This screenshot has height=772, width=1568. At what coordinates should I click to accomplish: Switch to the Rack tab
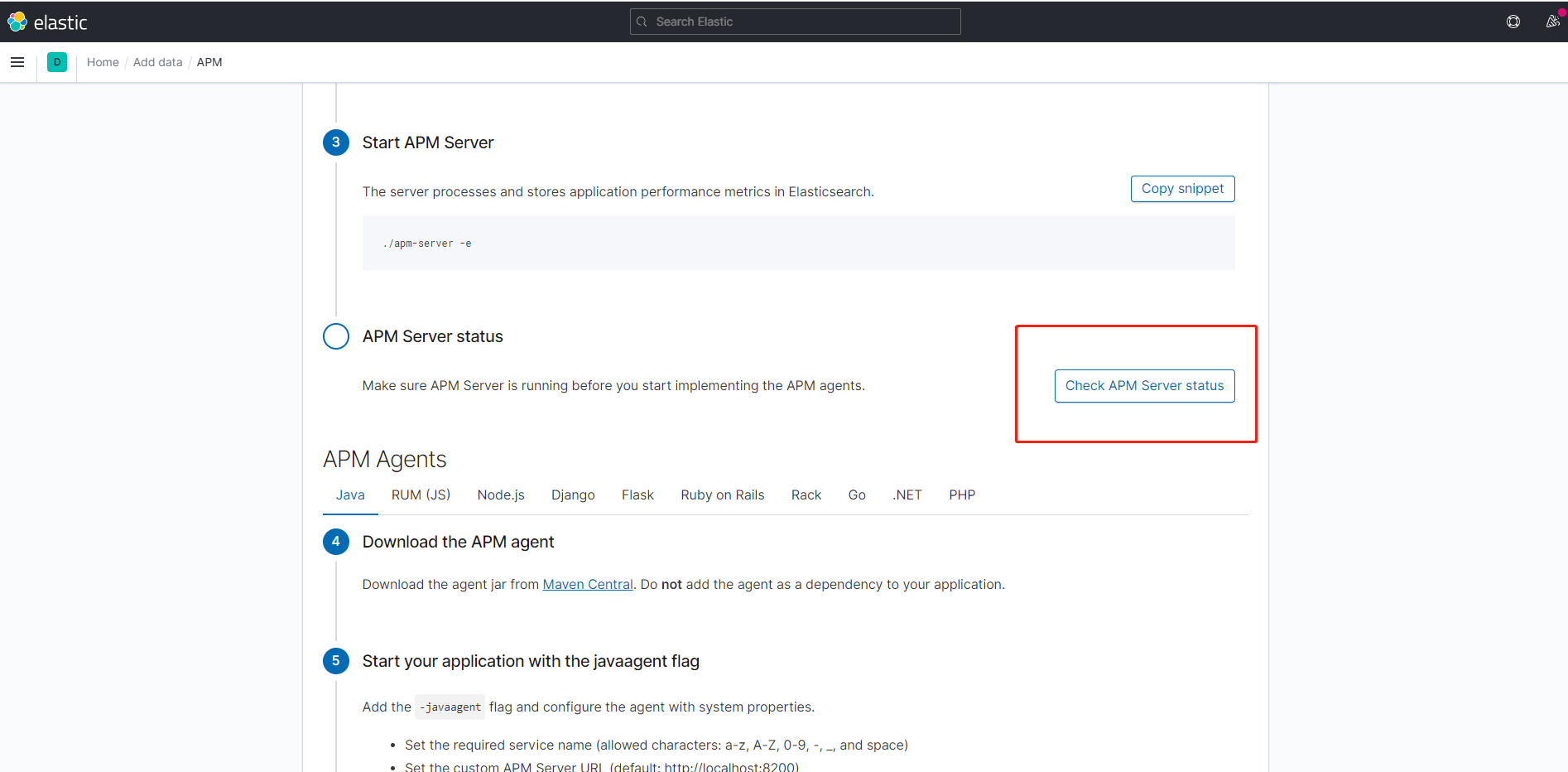pos(806,495)
